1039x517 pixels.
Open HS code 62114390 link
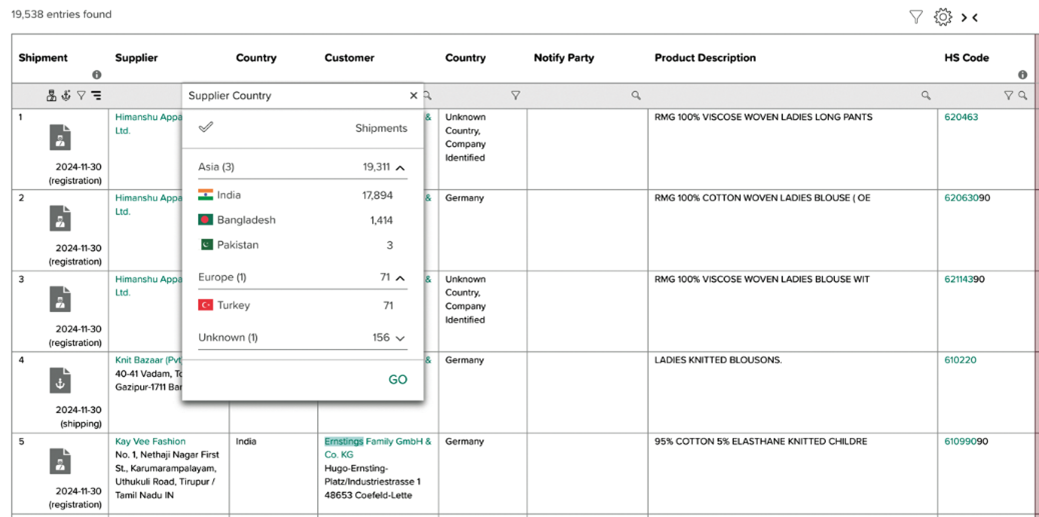pyautogui.click(x=966, y=279)
